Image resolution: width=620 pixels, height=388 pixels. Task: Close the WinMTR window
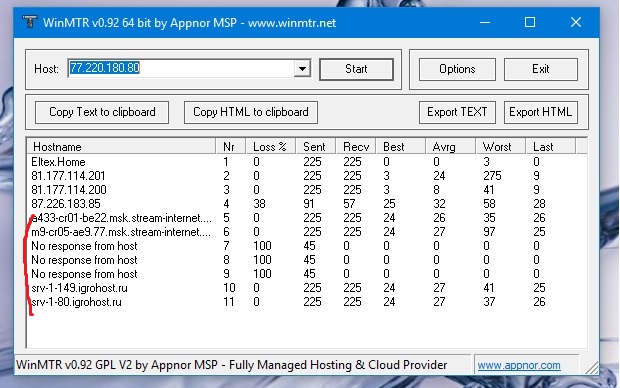(x=576, y=23)
